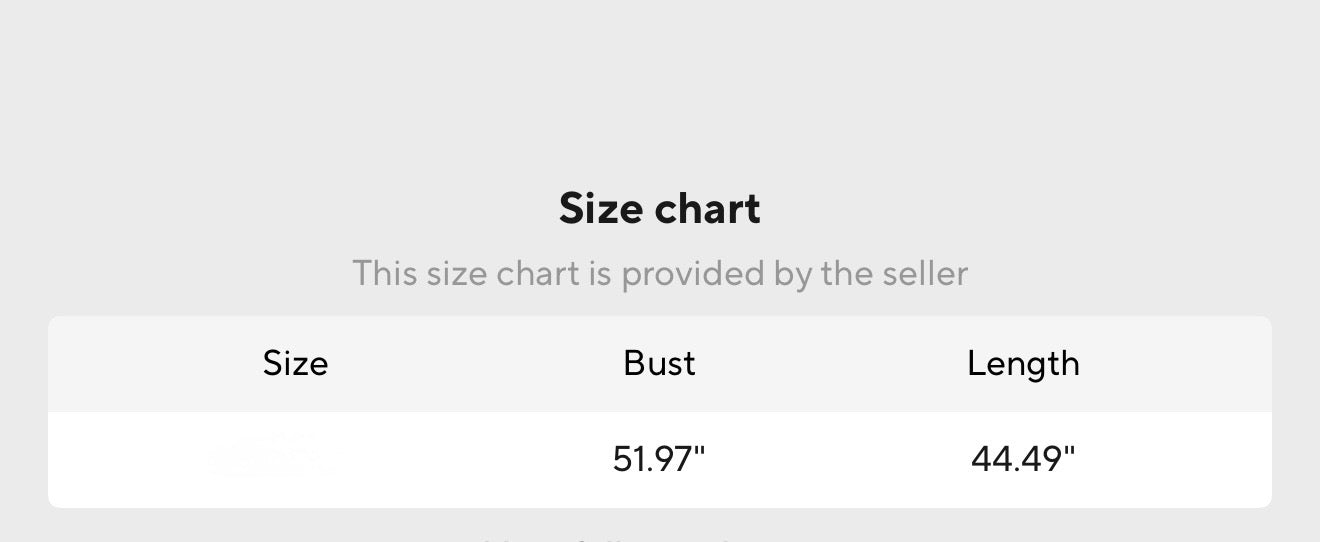
Task: Click the word "seller" in the subtitle
Action: (925, 273)
